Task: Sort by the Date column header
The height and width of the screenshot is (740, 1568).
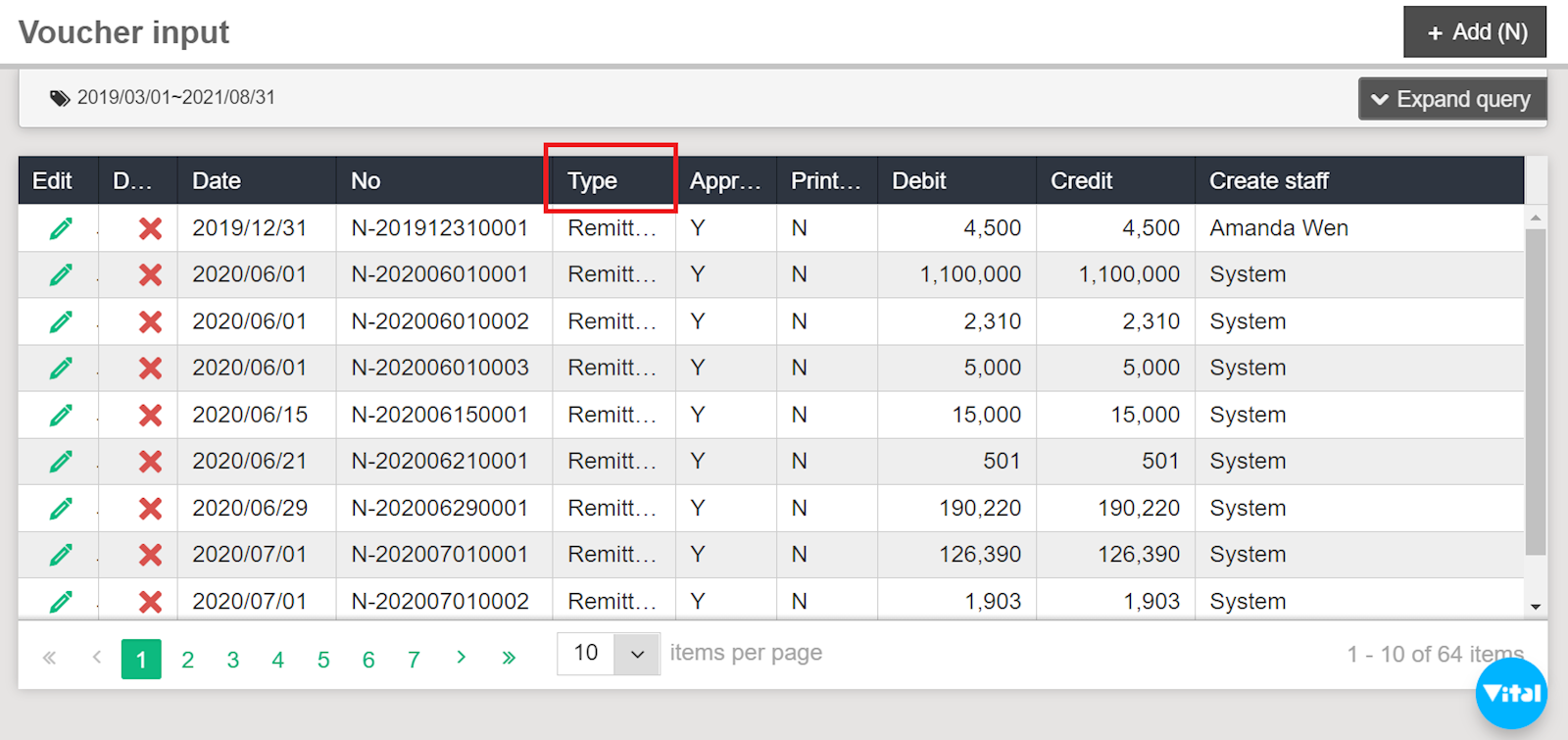Action: tap(217, 181)
